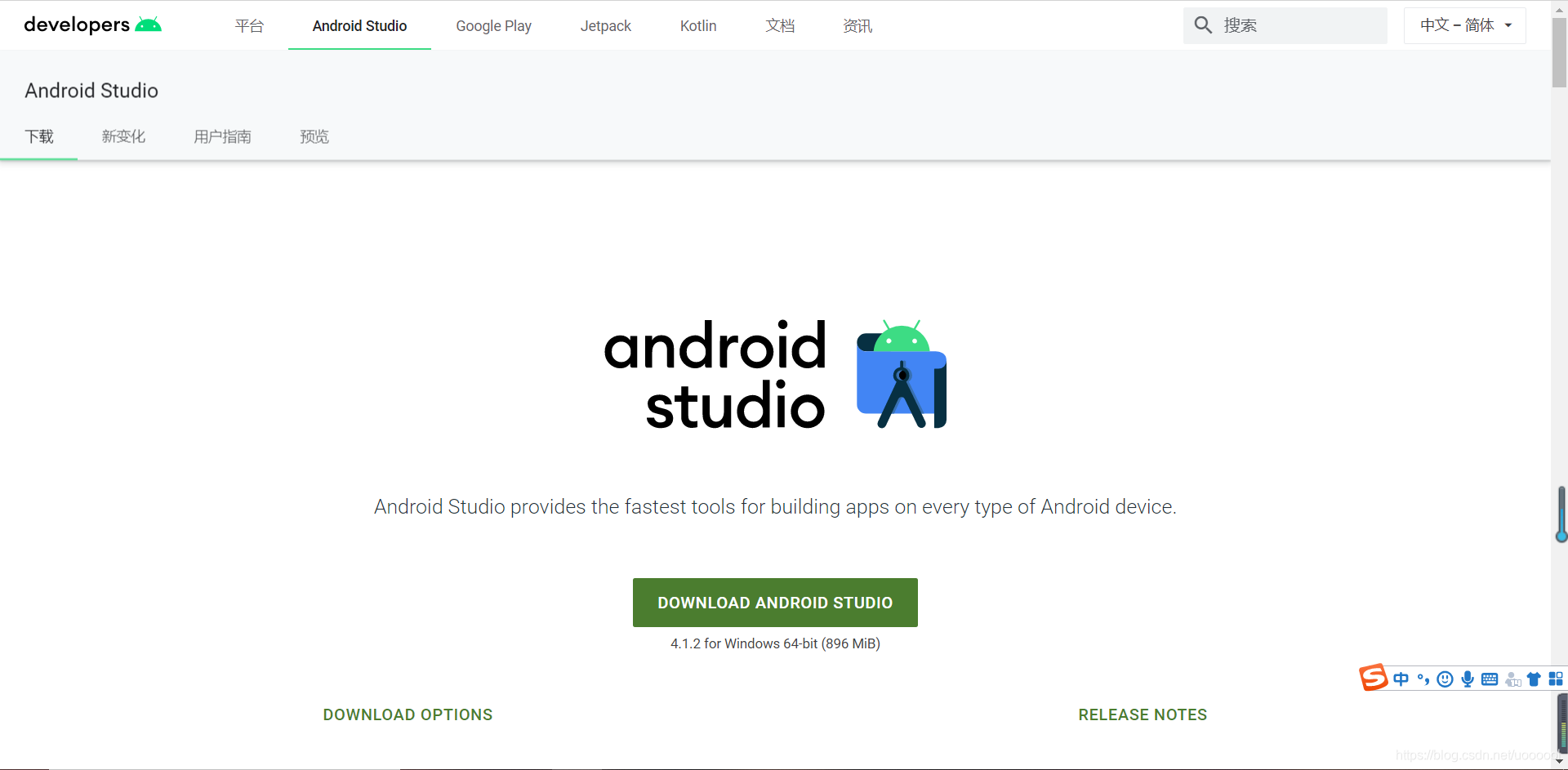Click '4.1.2 for Windows 64-bit (896 MiB)' text
The image size is (1568, 770).
tap(775, 643)
